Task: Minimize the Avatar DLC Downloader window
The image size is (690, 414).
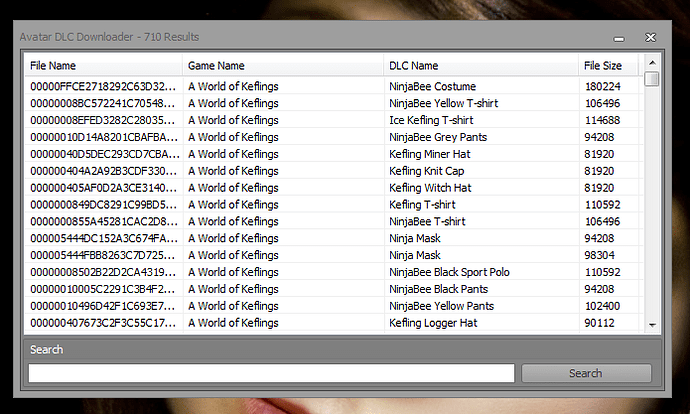Action: coord(620,37)
